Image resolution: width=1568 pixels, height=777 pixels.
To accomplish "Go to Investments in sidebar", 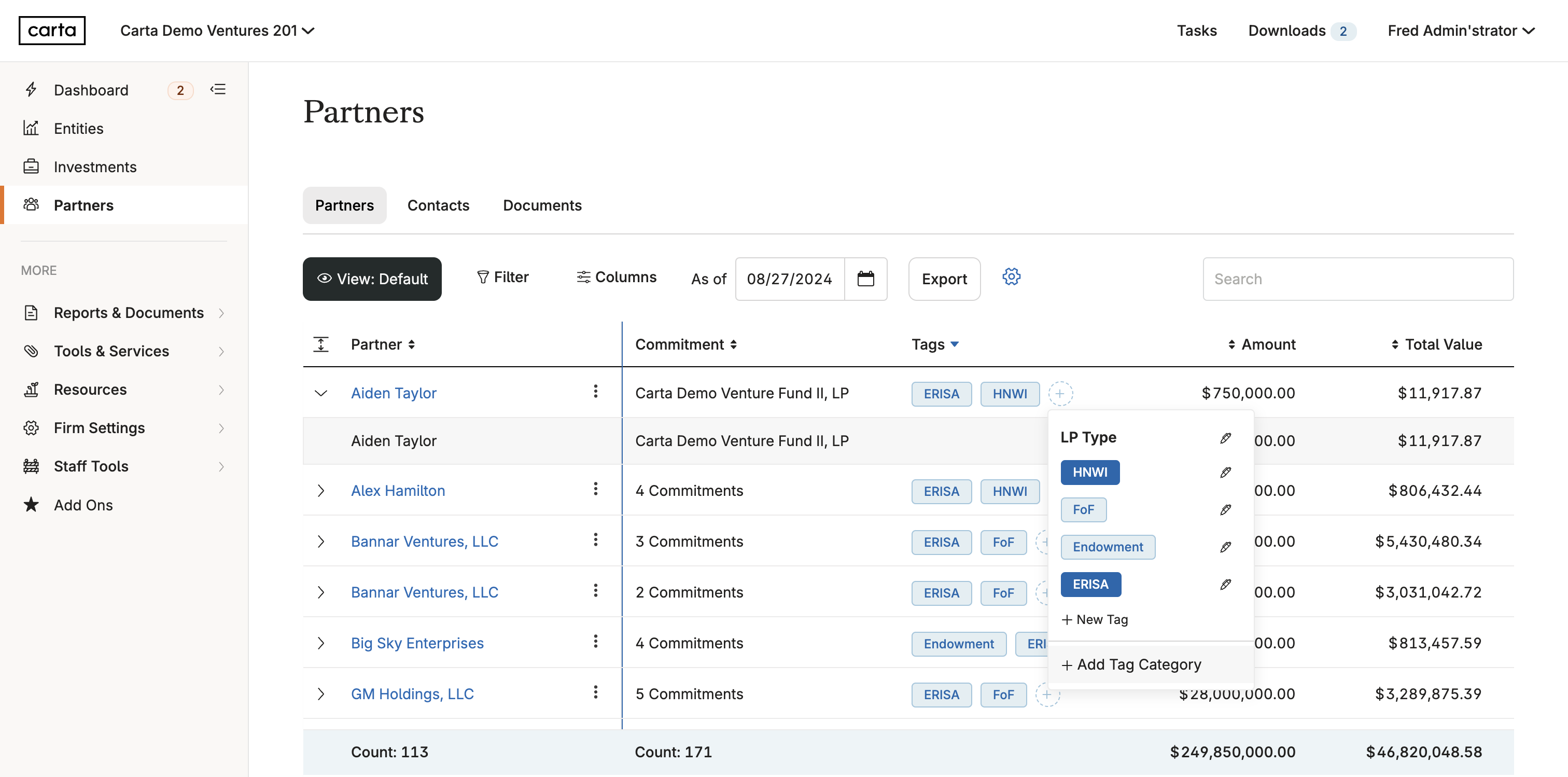I will [x=95, y=167].
